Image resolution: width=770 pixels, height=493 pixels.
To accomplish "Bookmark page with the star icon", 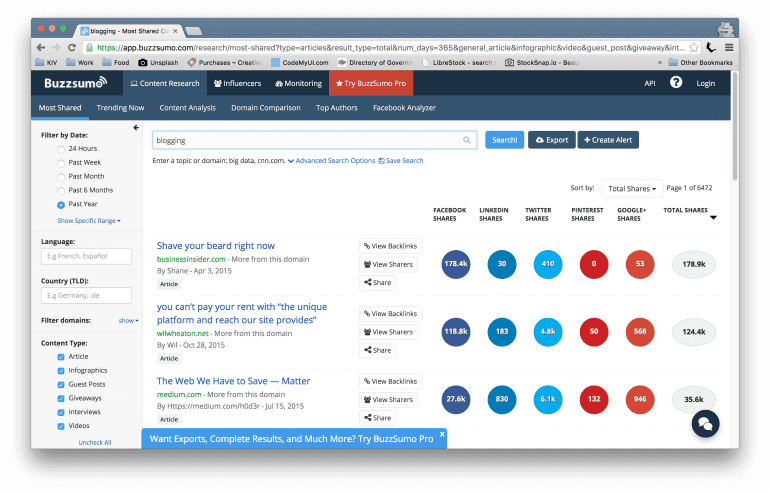I will pyautogui.click(x=693, y=48).
